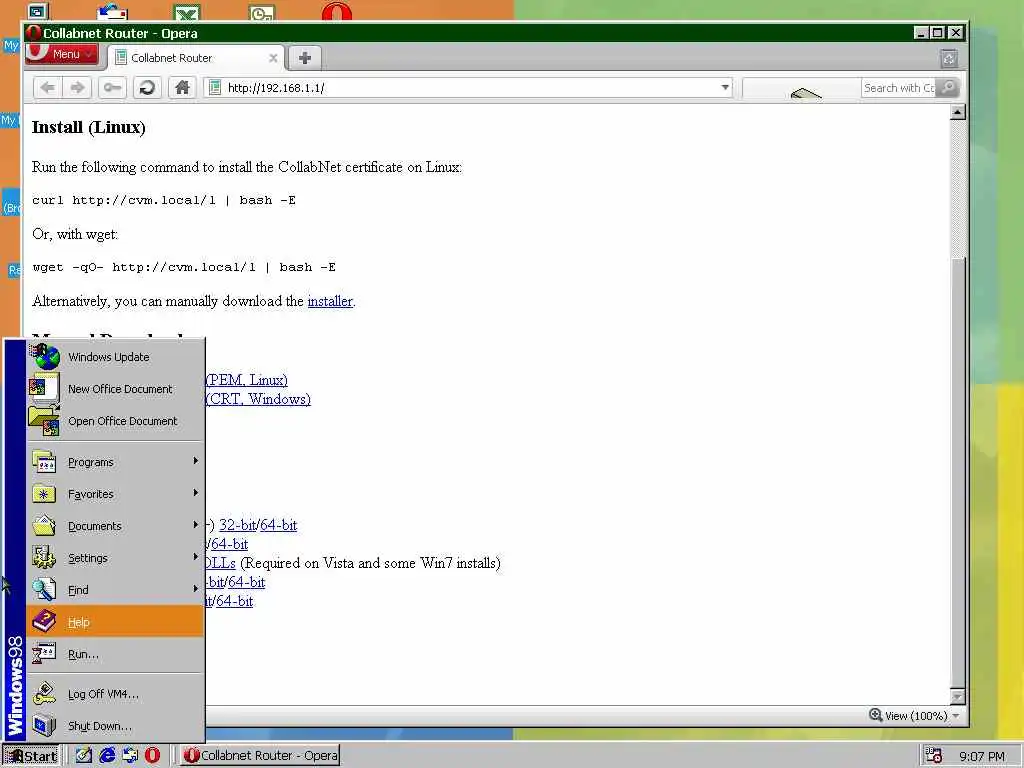
Task: Open the Run... dialog entry
Action: coord(115,654)
